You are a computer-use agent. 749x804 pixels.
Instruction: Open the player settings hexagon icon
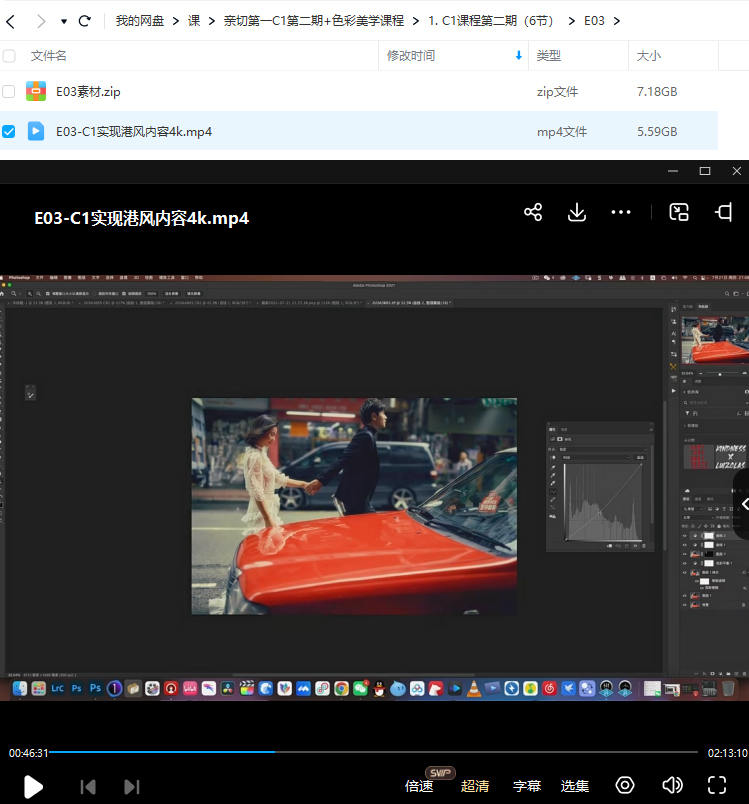point(625,785)
